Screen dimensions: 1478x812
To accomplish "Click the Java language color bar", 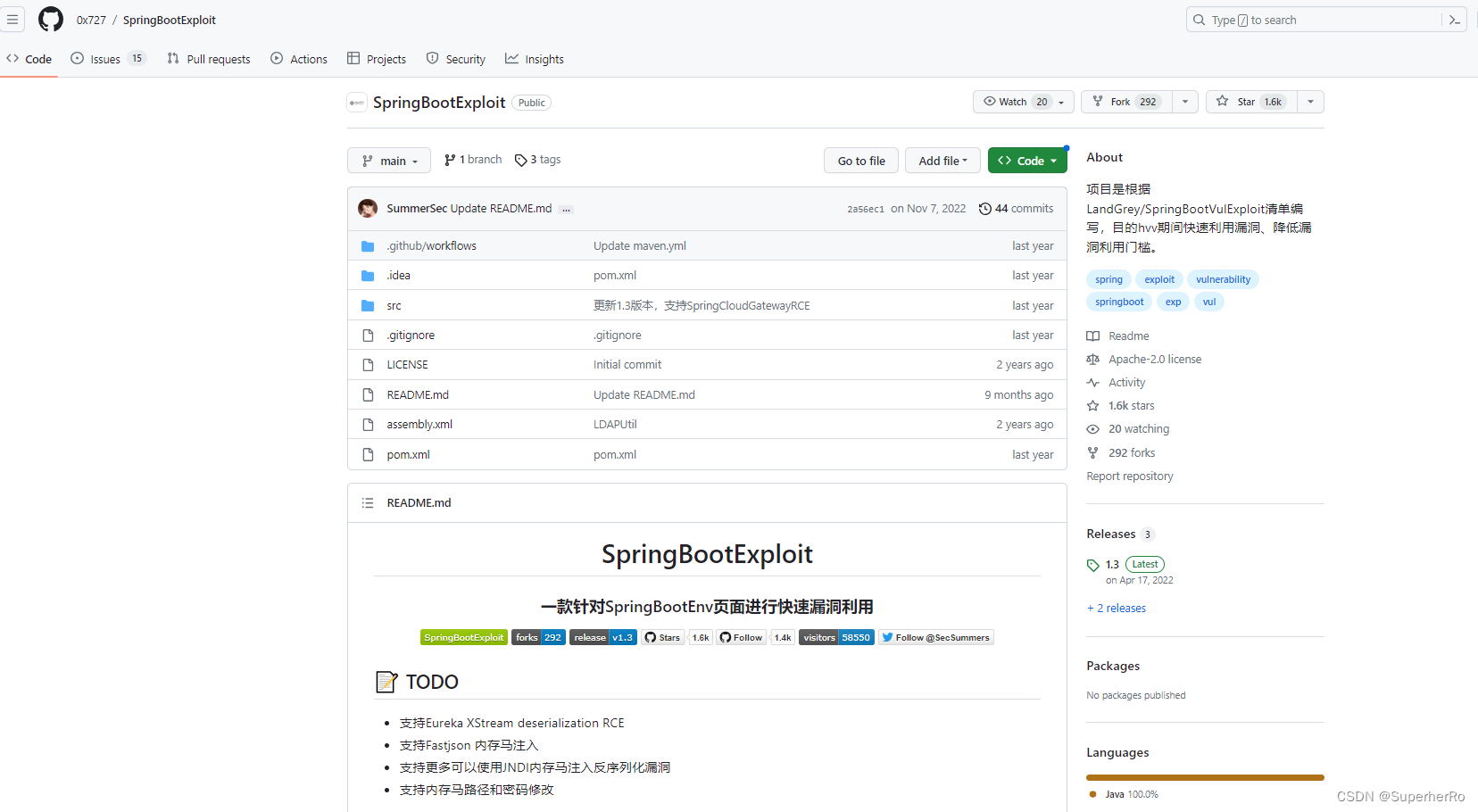I will pos(1203,777).
